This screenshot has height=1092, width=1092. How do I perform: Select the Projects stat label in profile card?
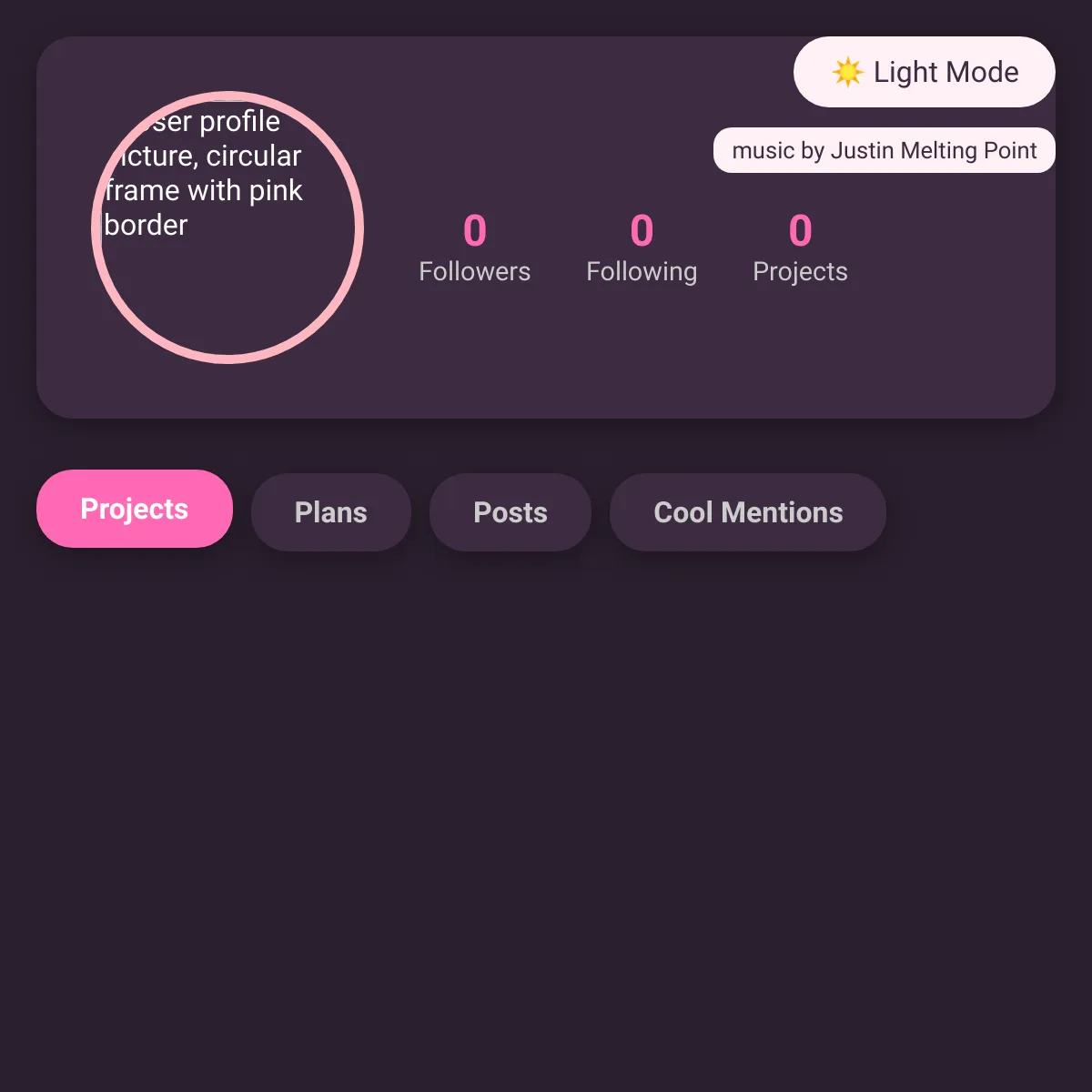click(x=800, y=271)
